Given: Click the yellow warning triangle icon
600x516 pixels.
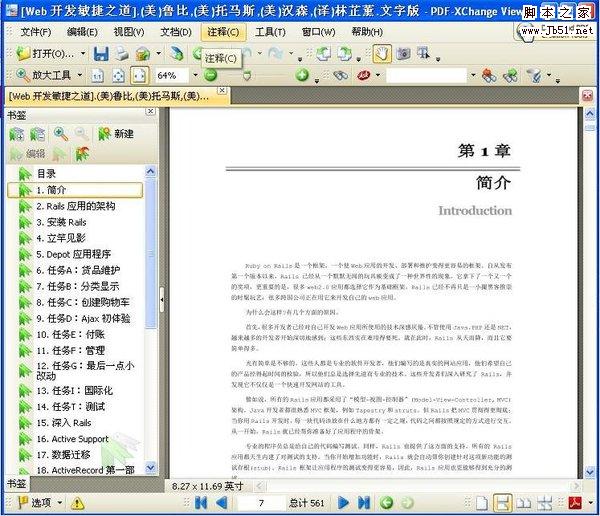Looking at the screenshot, I should pos(77,503).
